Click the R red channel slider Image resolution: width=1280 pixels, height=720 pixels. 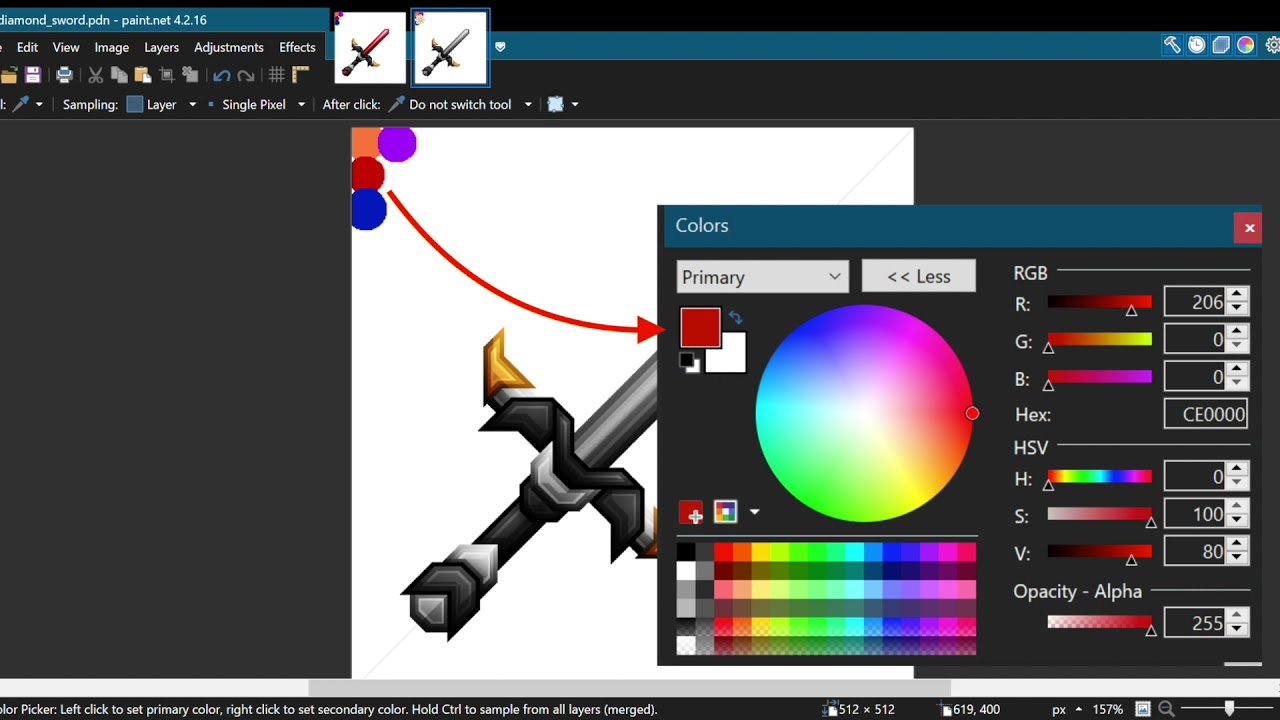1099,303
